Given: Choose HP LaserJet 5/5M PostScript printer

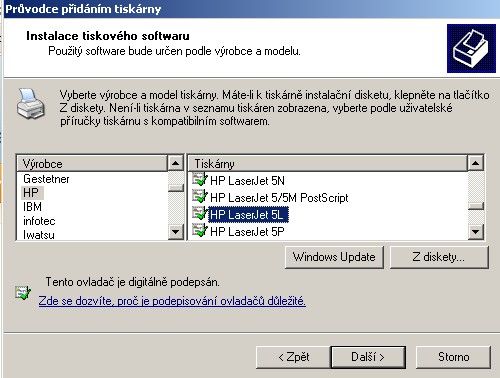Looking at the screenshot, I should tap(279, 198).
